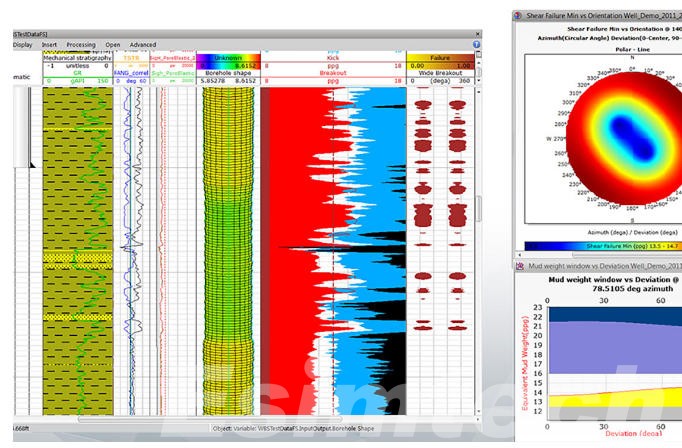Image resolution: width=682 pixels, height=448 pixels.
Task: Click the header panel scroll up arrow
Action: pos(478,62)
